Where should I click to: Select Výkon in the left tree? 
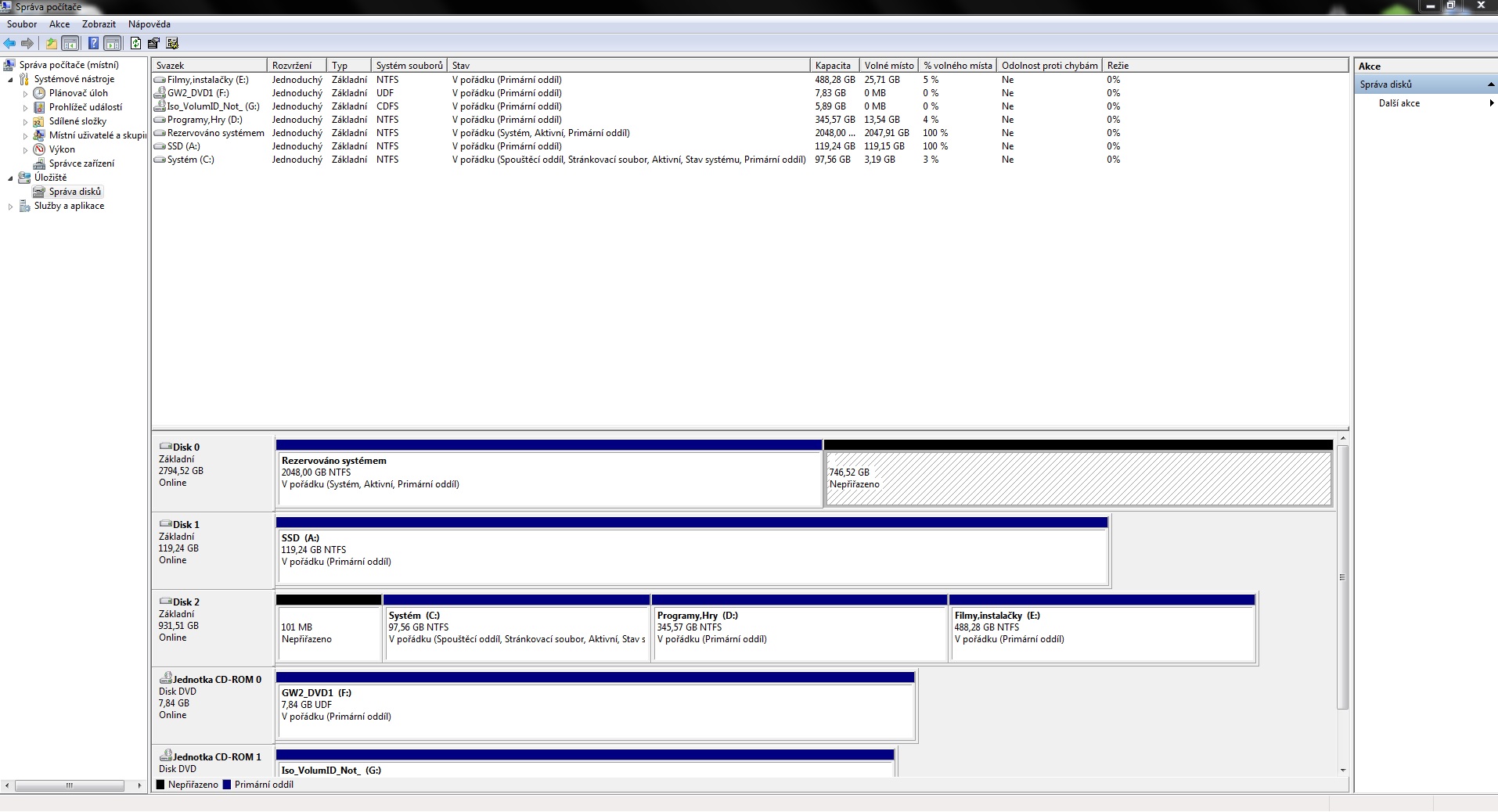[62, 149]
